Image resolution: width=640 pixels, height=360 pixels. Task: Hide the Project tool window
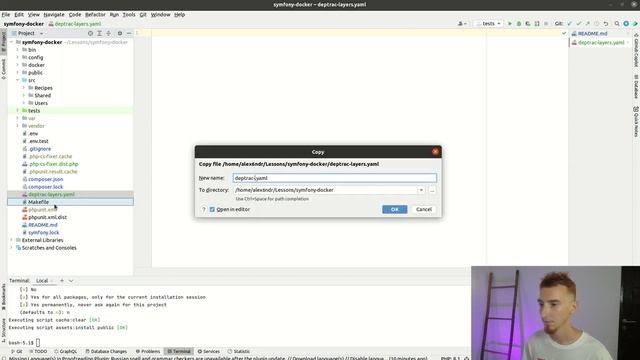pos(129,33)
